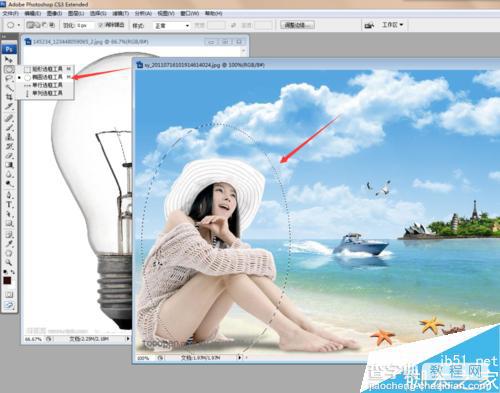The height and width of the screenshot is (393, 500).
Task: Open the Workspace (工作区) dropdown
Action: tap(392, 25)
